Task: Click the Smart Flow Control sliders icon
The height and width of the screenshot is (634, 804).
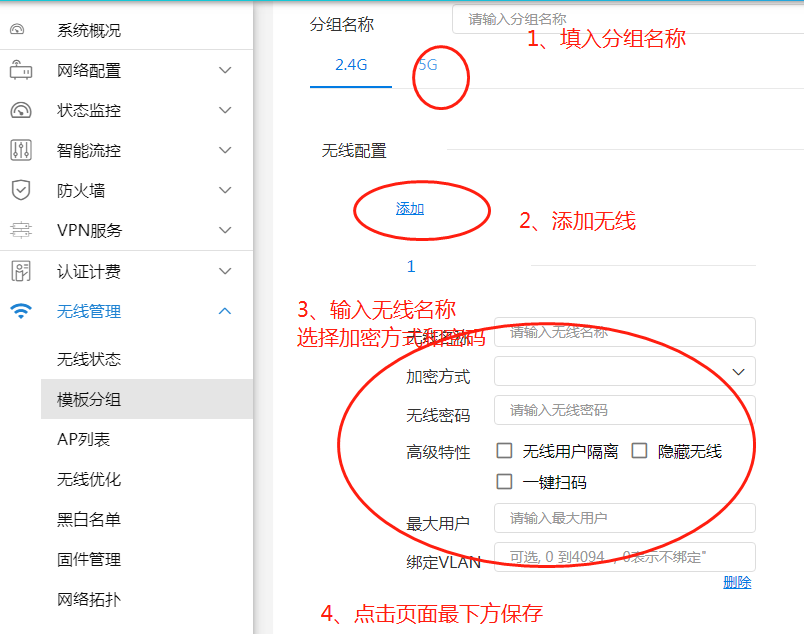Action: click(20, 150)
